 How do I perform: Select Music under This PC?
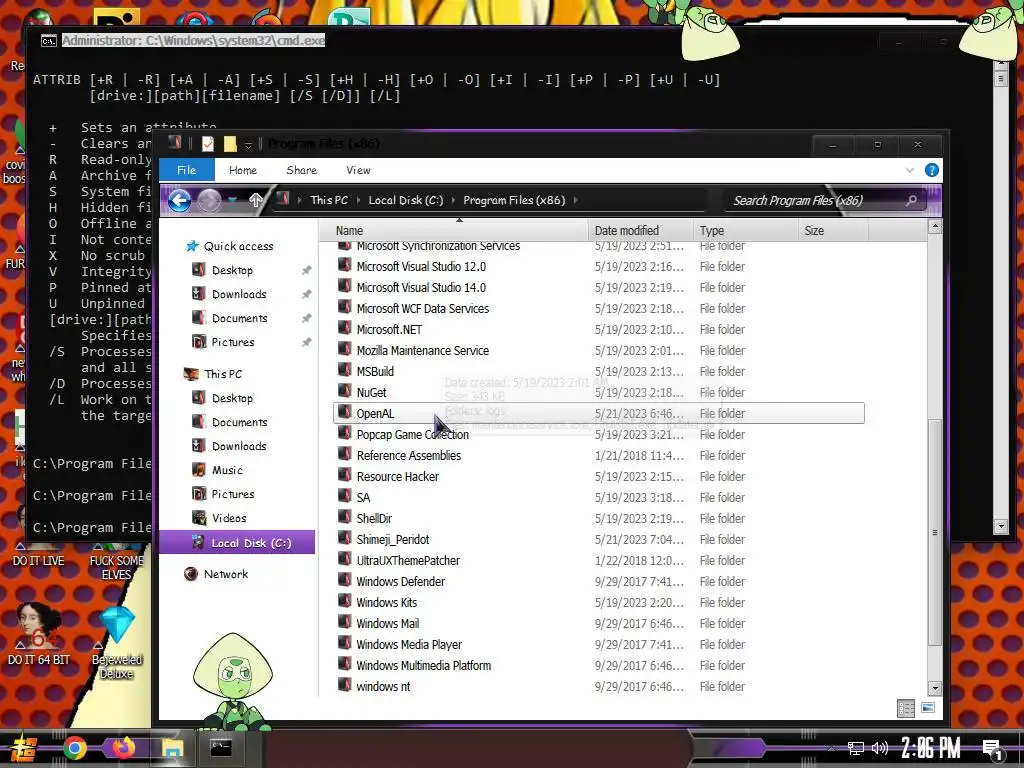tap(227, 470)
